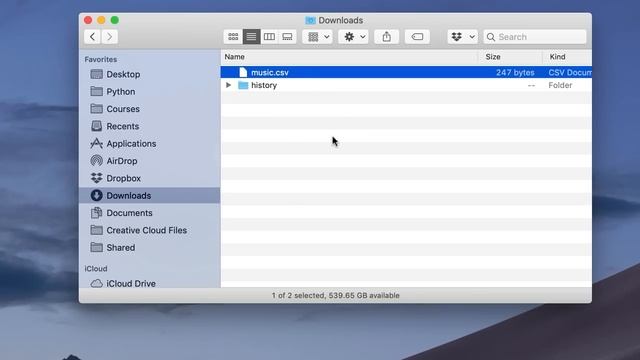Screen dimensions: 640x360
Task: Sort by the Size column header
Action: tap(511, 57)
